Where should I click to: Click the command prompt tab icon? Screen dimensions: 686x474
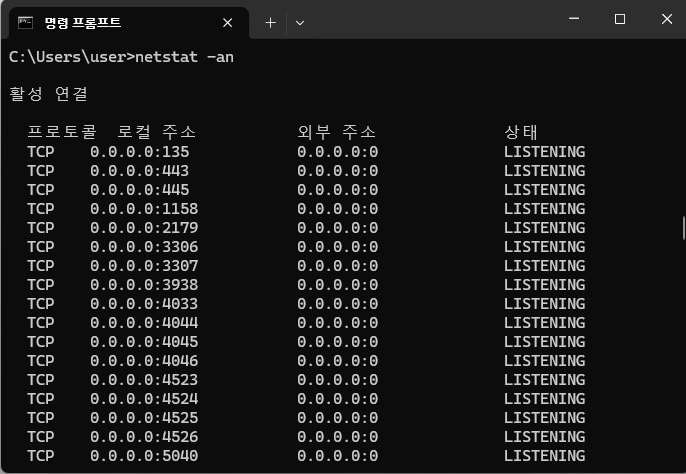coord(25,22)
